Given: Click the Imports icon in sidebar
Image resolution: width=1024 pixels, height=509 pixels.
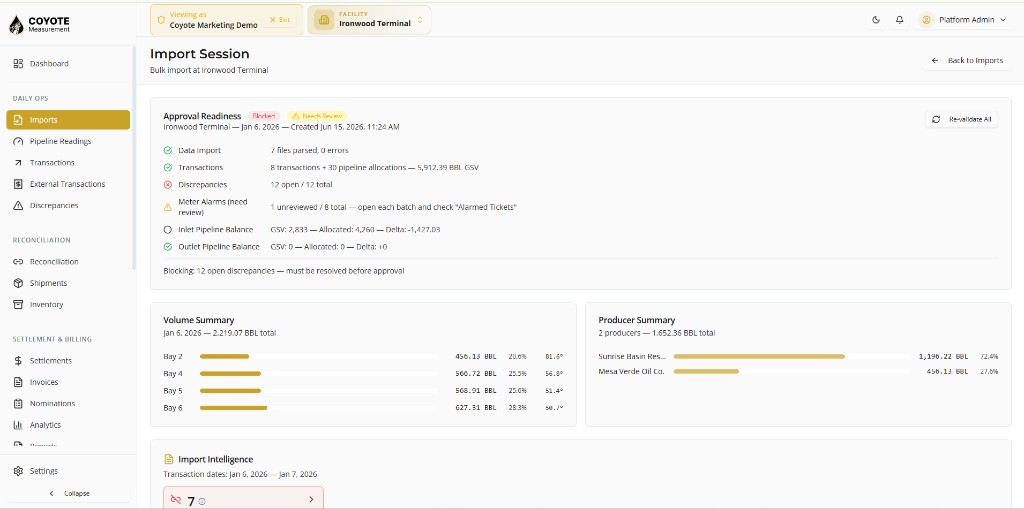Looking at the screenshot, I should (18, 120).
